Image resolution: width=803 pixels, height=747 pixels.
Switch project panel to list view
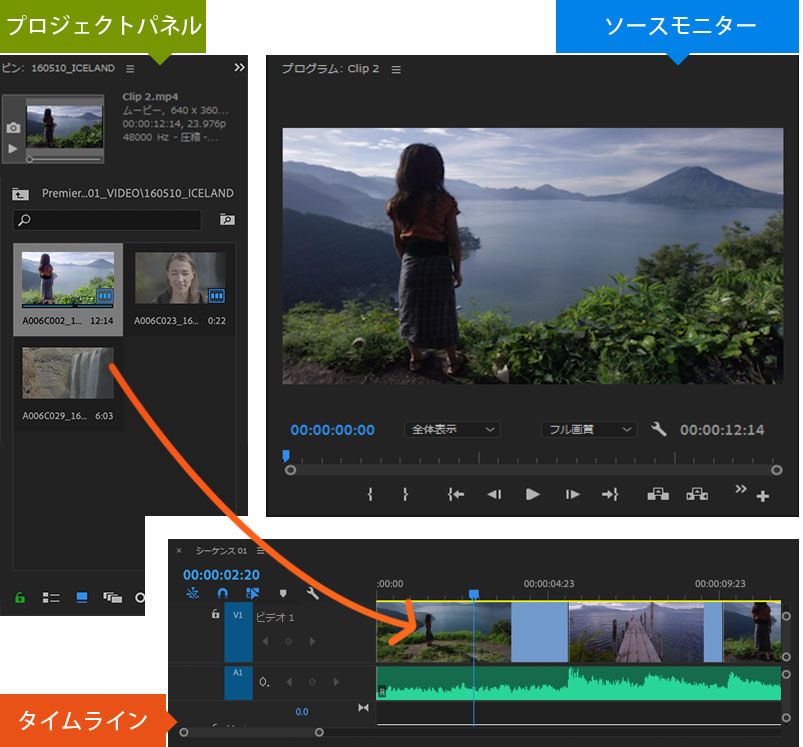51,598
